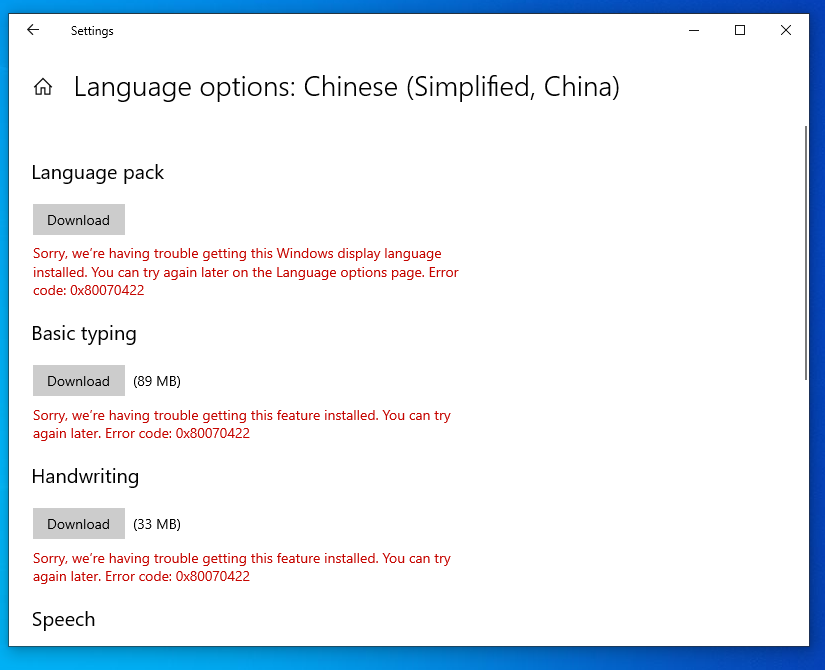This screenshot has height=670, width=825.
Task: Click the Language pack heading
Action: 97,173
